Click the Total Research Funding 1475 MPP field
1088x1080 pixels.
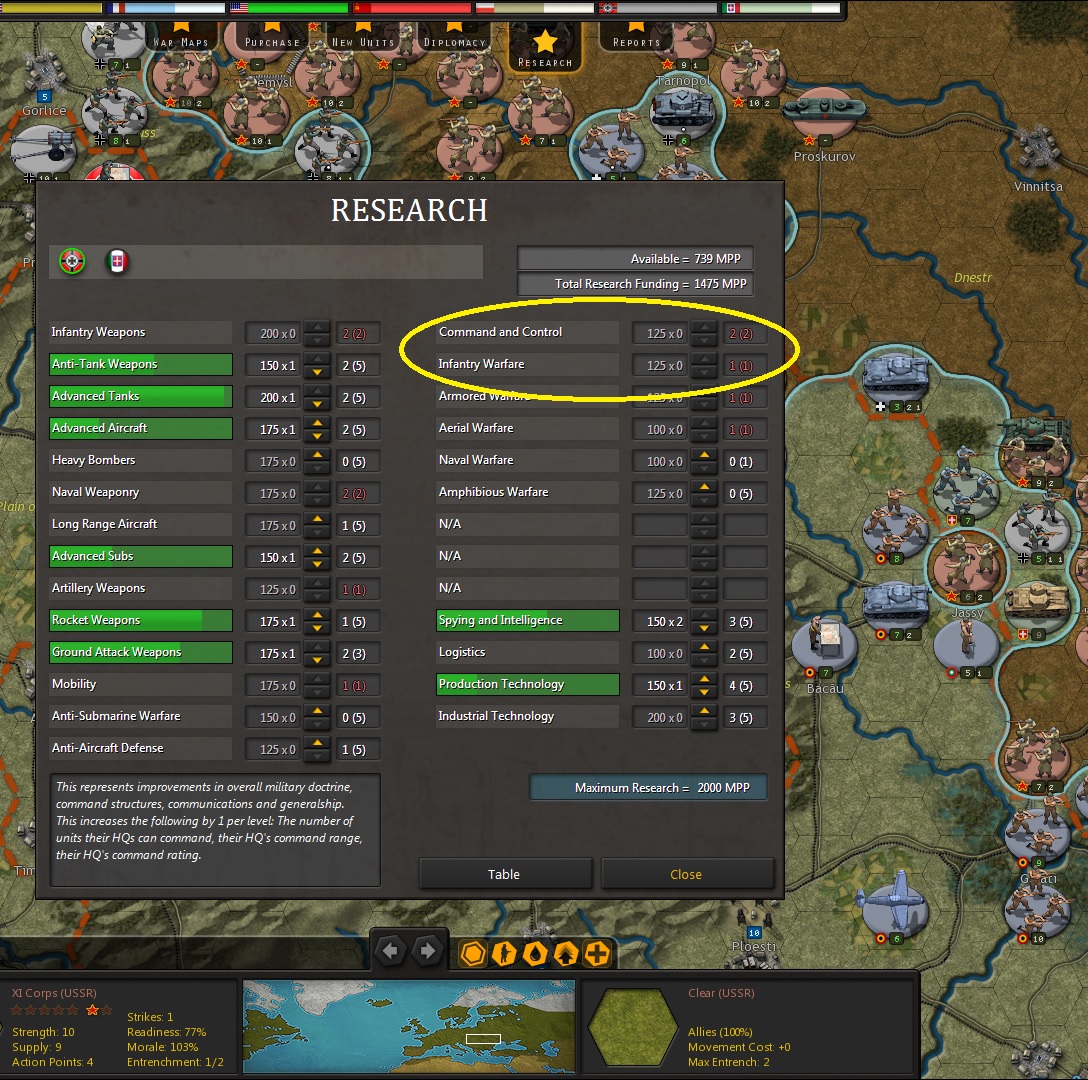click(x=635, y=283)
